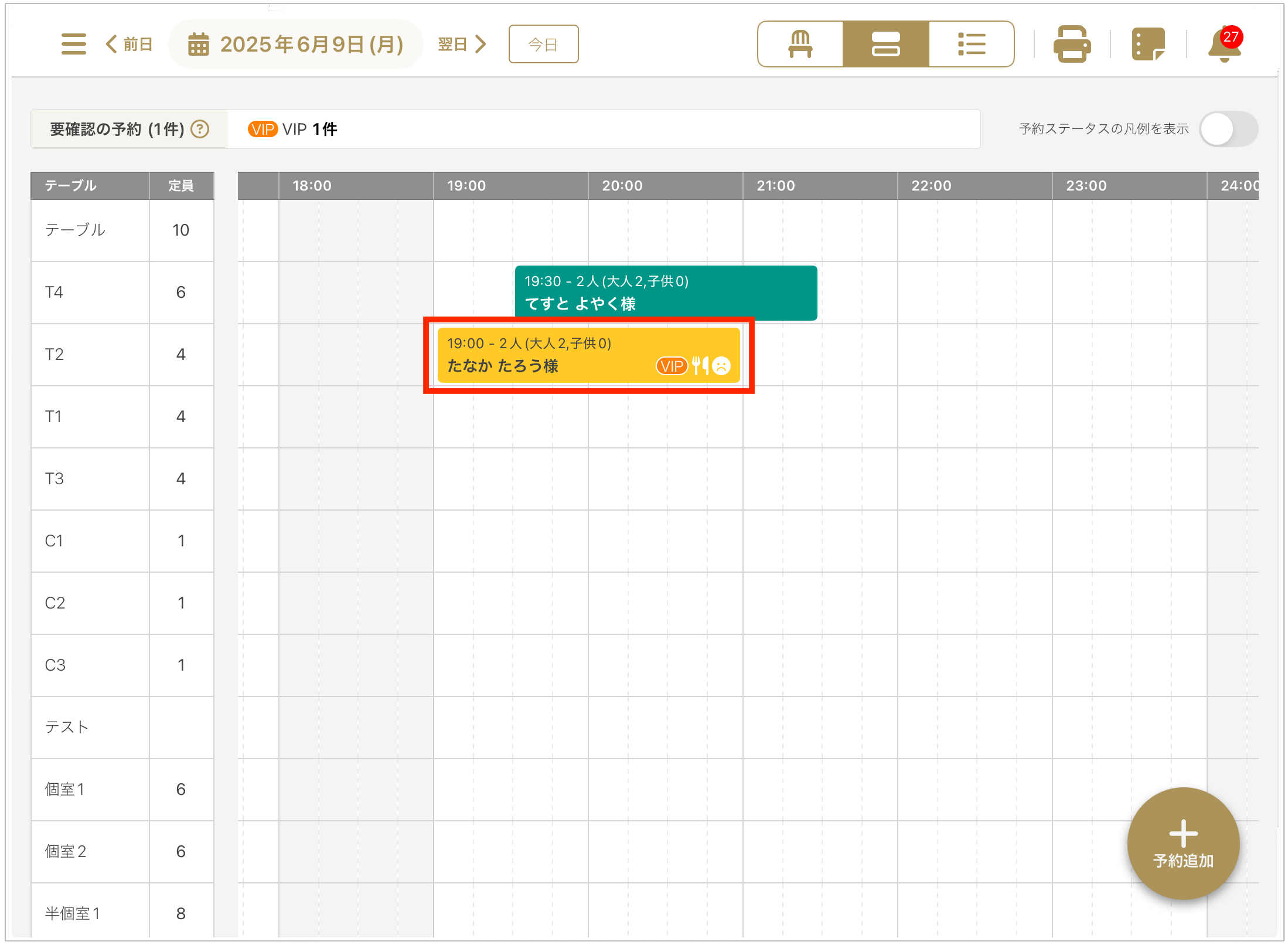Open the notes memo icon
1288x945 pixels.
(1147, 44)
